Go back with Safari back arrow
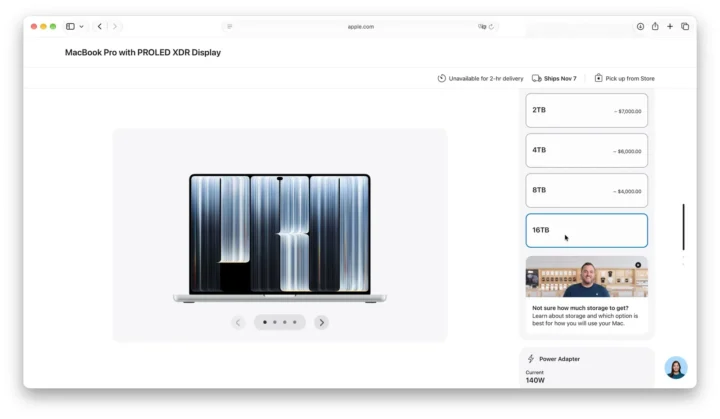 100,27
